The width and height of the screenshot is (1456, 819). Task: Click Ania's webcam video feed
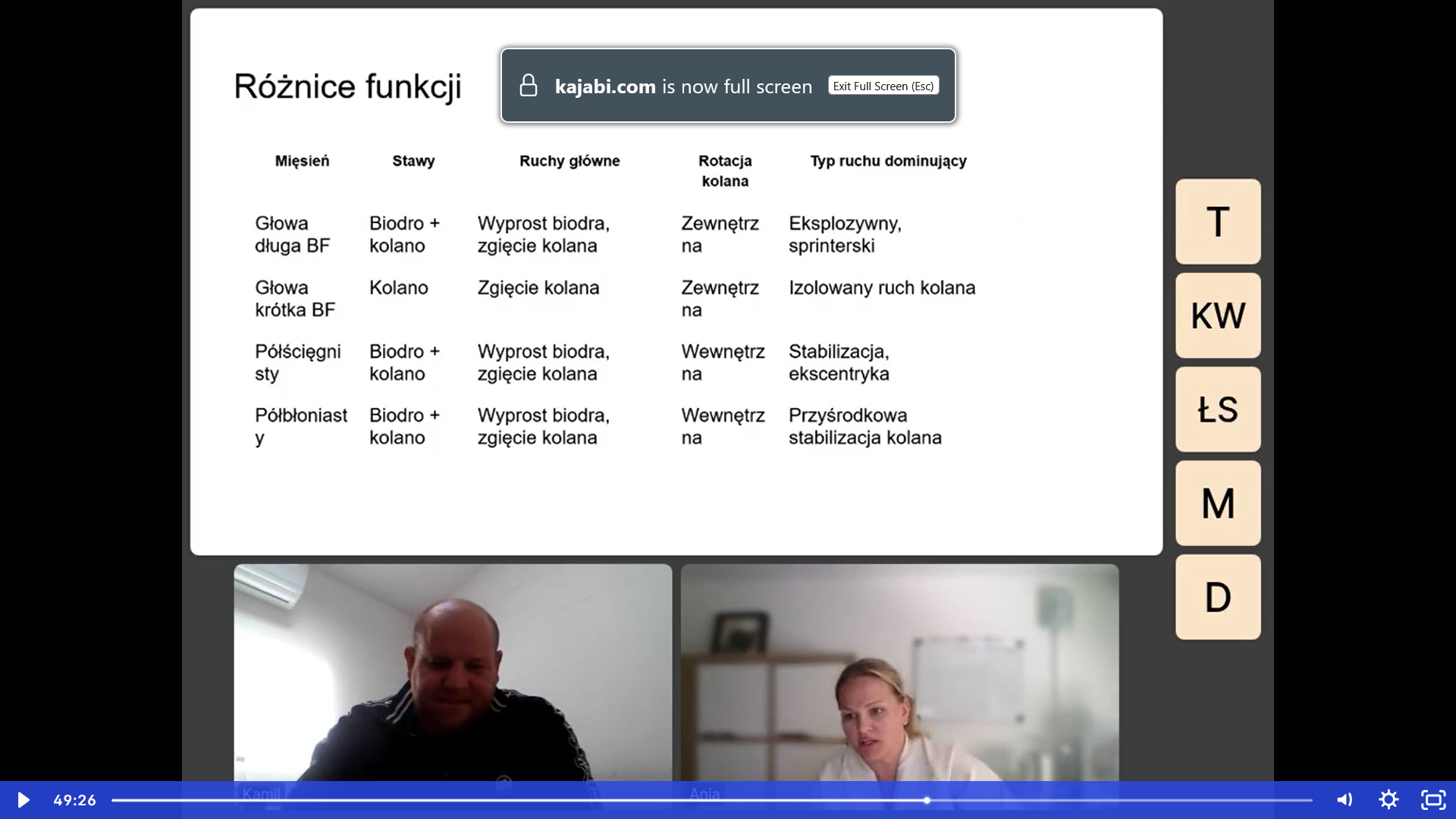coord(899,672)
